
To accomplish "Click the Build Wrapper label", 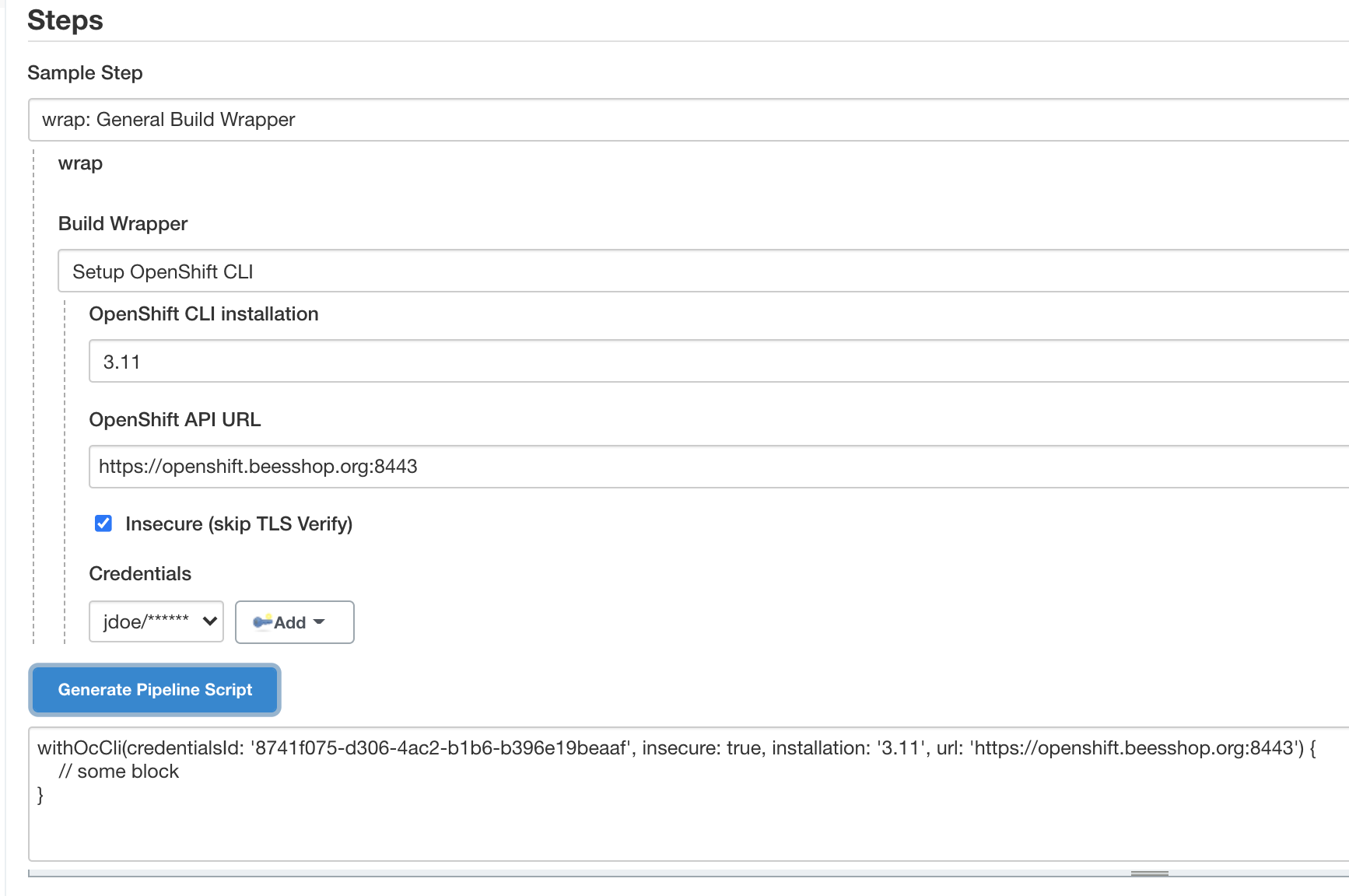I will click(x=123, y=224).
